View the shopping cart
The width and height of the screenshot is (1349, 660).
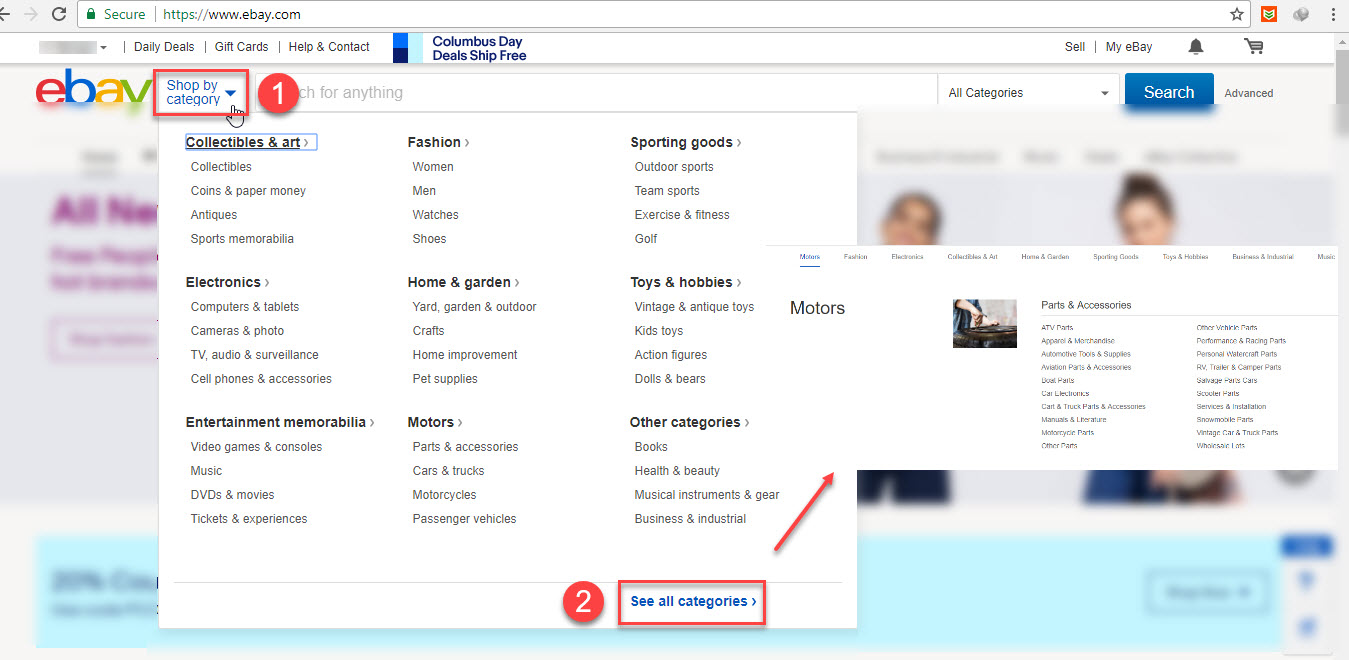[x=1253, y=47]
